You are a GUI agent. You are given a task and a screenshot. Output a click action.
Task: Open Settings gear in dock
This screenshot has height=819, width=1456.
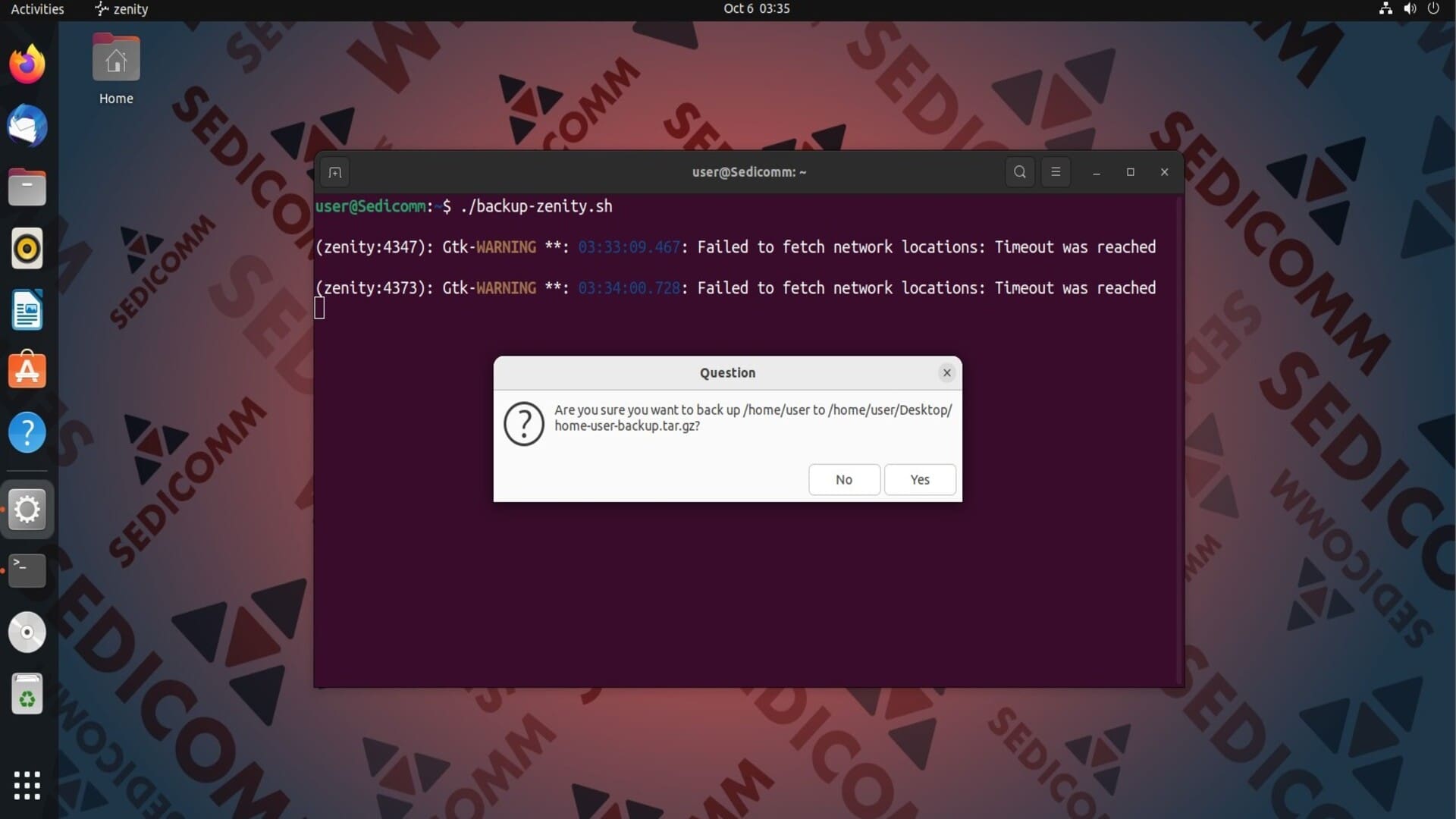(27, 510)
